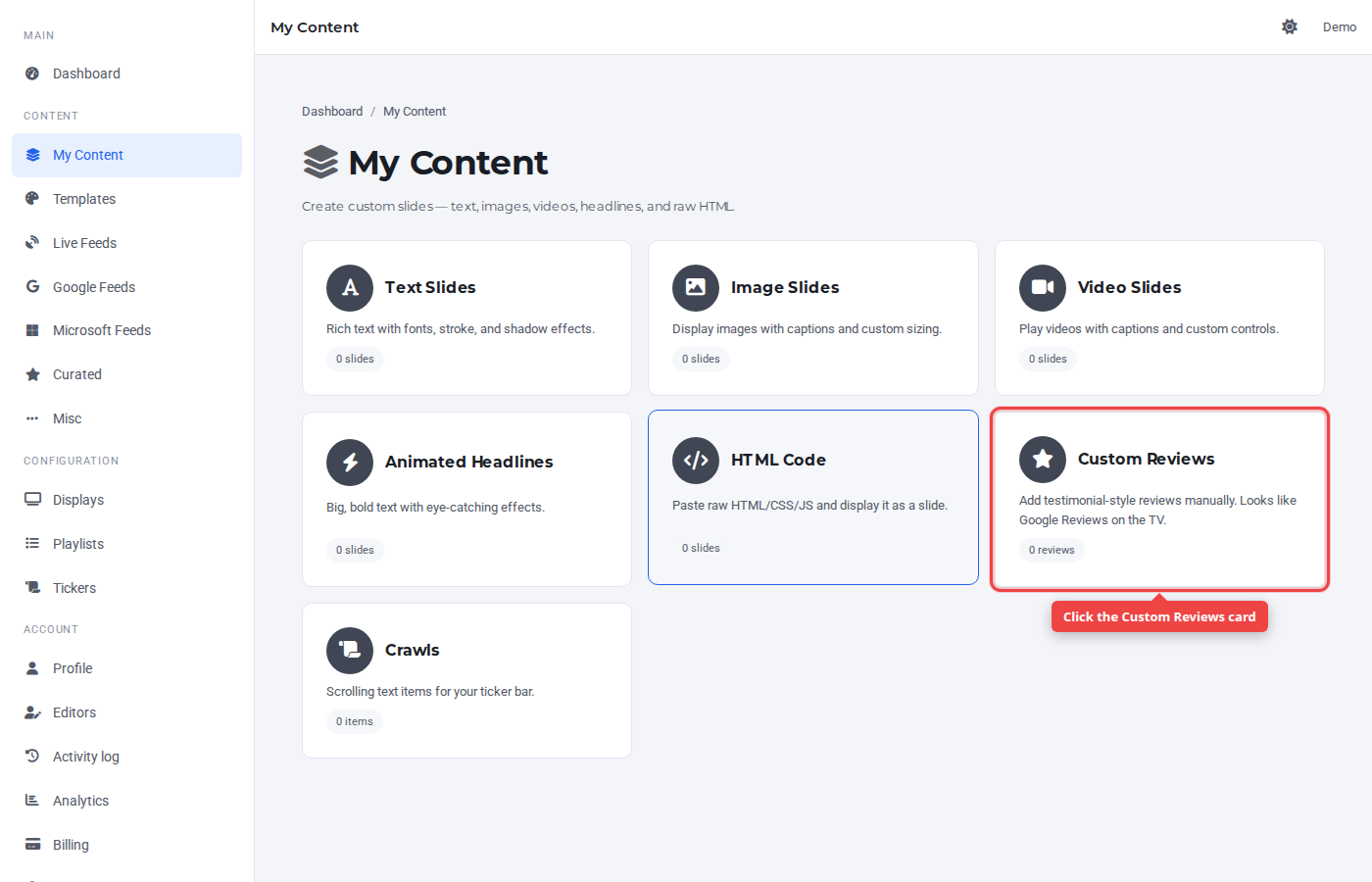The height and width of the screenshot is (882, 1372).
Task: Click the Custom Reviews star icon
Action: 1043,460
